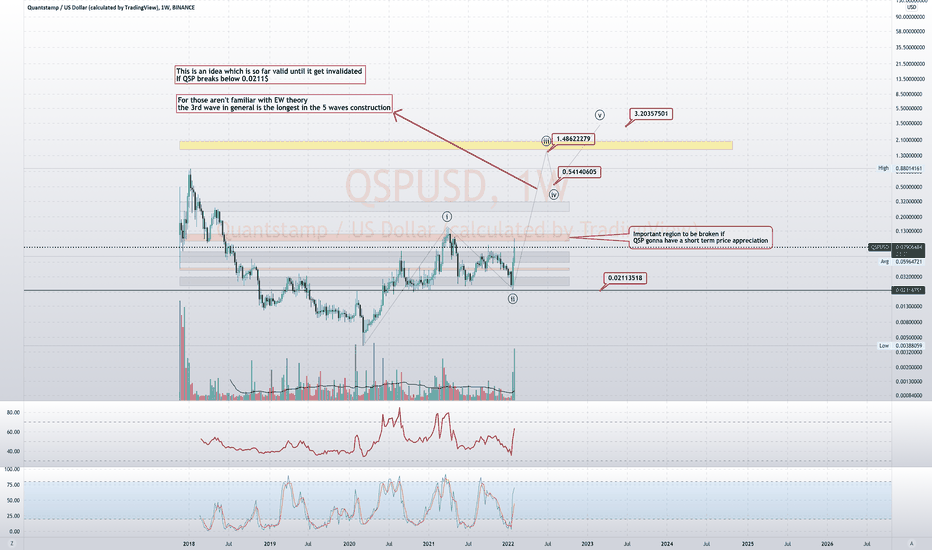This screenshot has height=550, width=932.
Task: Click the 2021 label on time axis
Action: point(429,543)
